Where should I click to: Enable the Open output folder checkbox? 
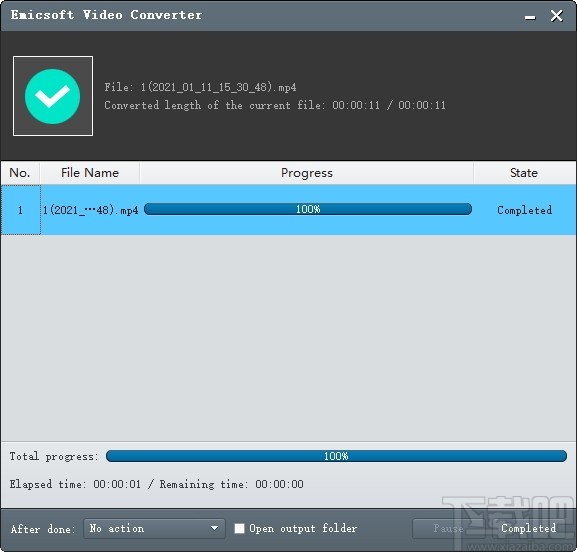tap(239, 528)
